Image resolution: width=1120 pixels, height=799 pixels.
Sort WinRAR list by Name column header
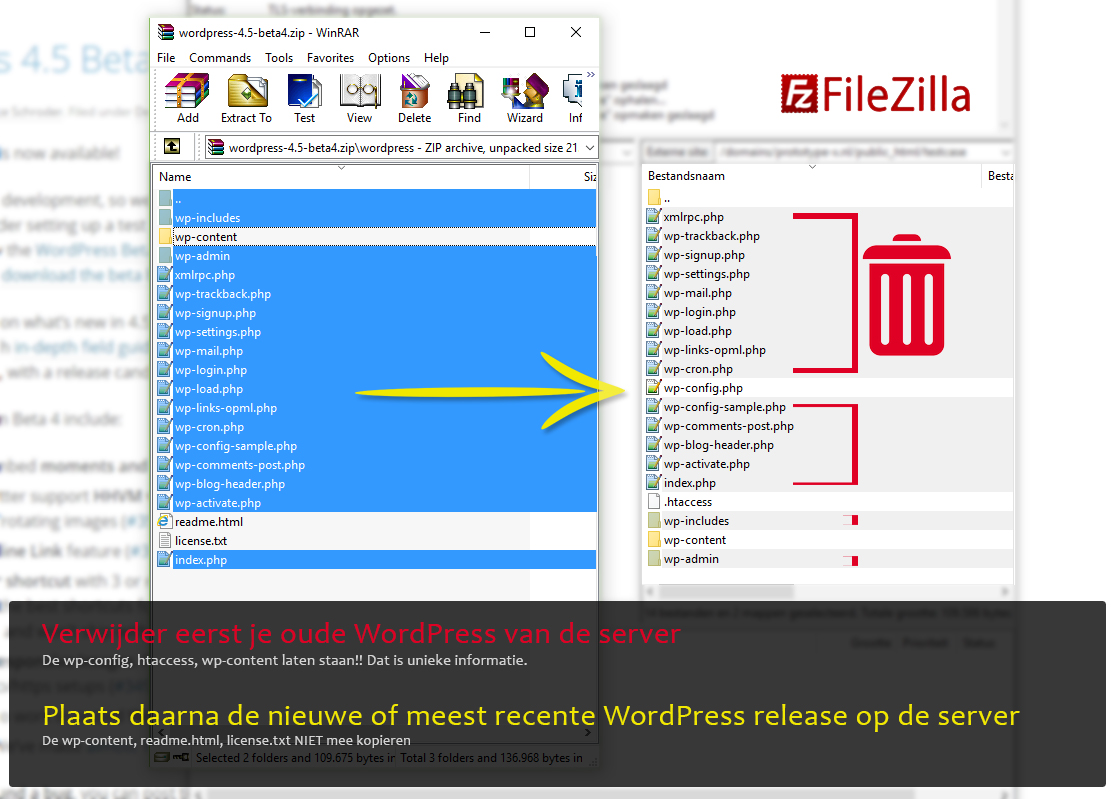point(341,176)
